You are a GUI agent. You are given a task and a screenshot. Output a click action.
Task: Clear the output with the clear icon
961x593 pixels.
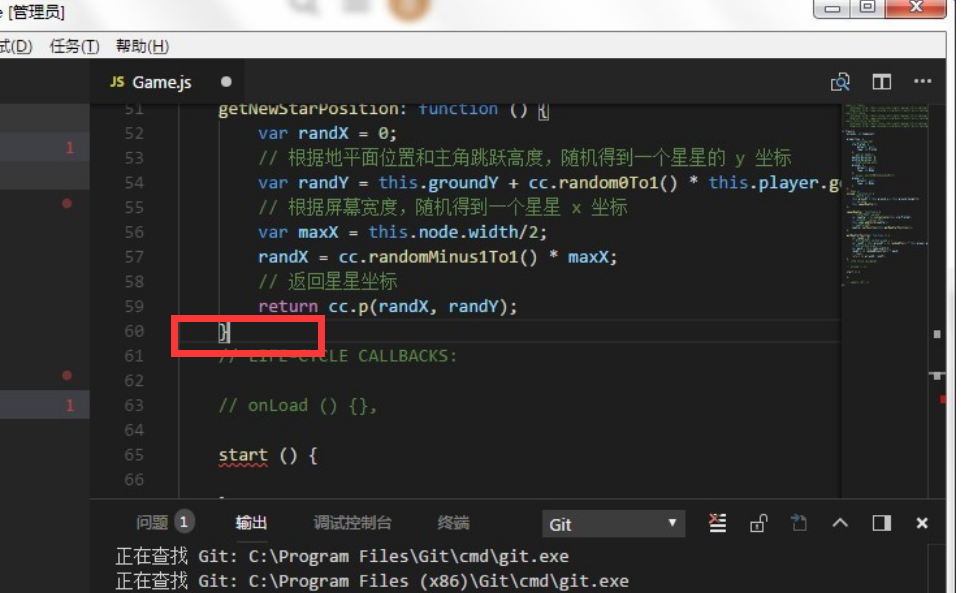click(717, 523)
